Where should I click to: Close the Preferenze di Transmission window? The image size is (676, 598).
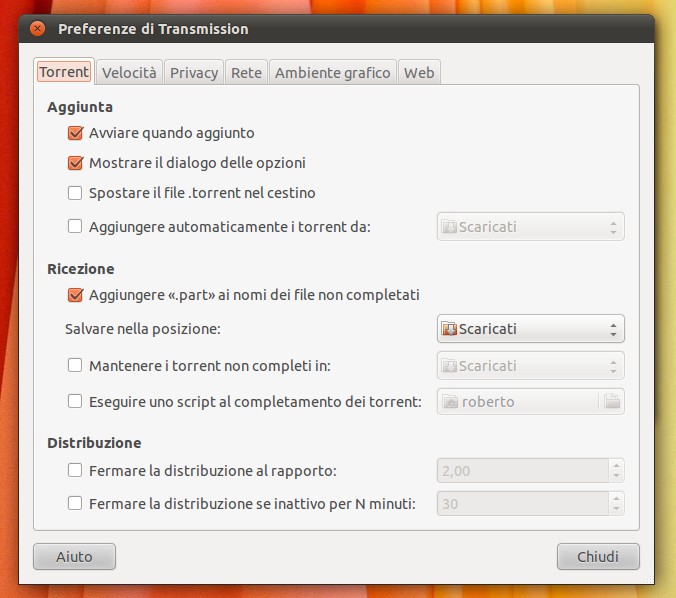(x=38, y=28)
